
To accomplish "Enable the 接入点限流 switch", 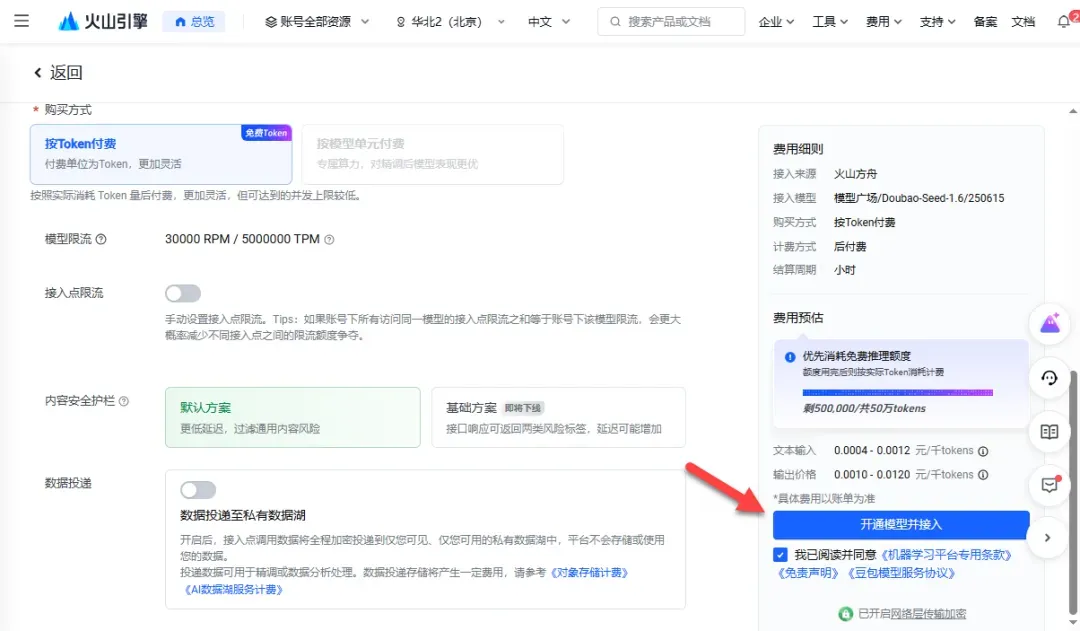I will click(183, 293).
